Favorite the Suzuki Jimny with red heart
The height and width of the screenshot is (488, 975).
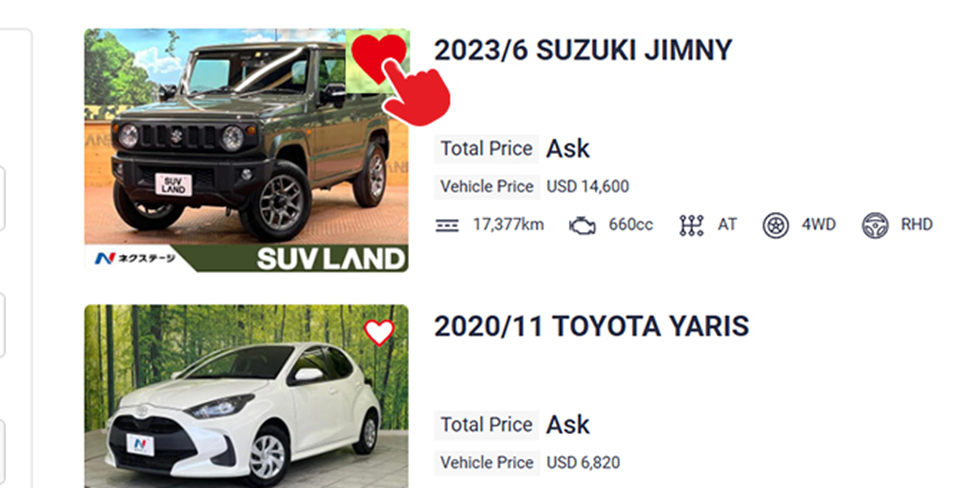[378, 57]
